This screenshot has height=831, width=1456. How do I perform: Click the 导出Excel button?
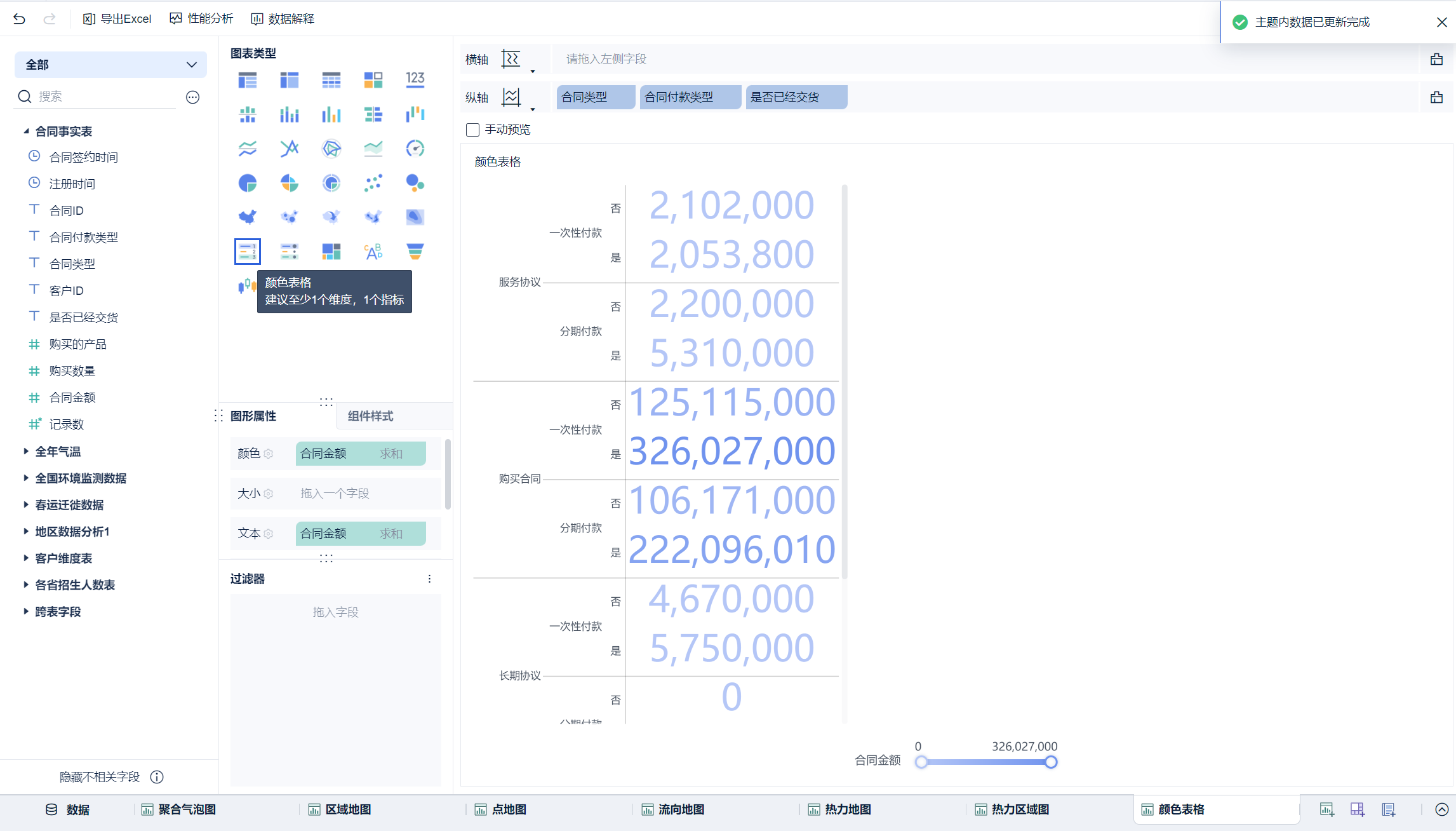[117, 19]
